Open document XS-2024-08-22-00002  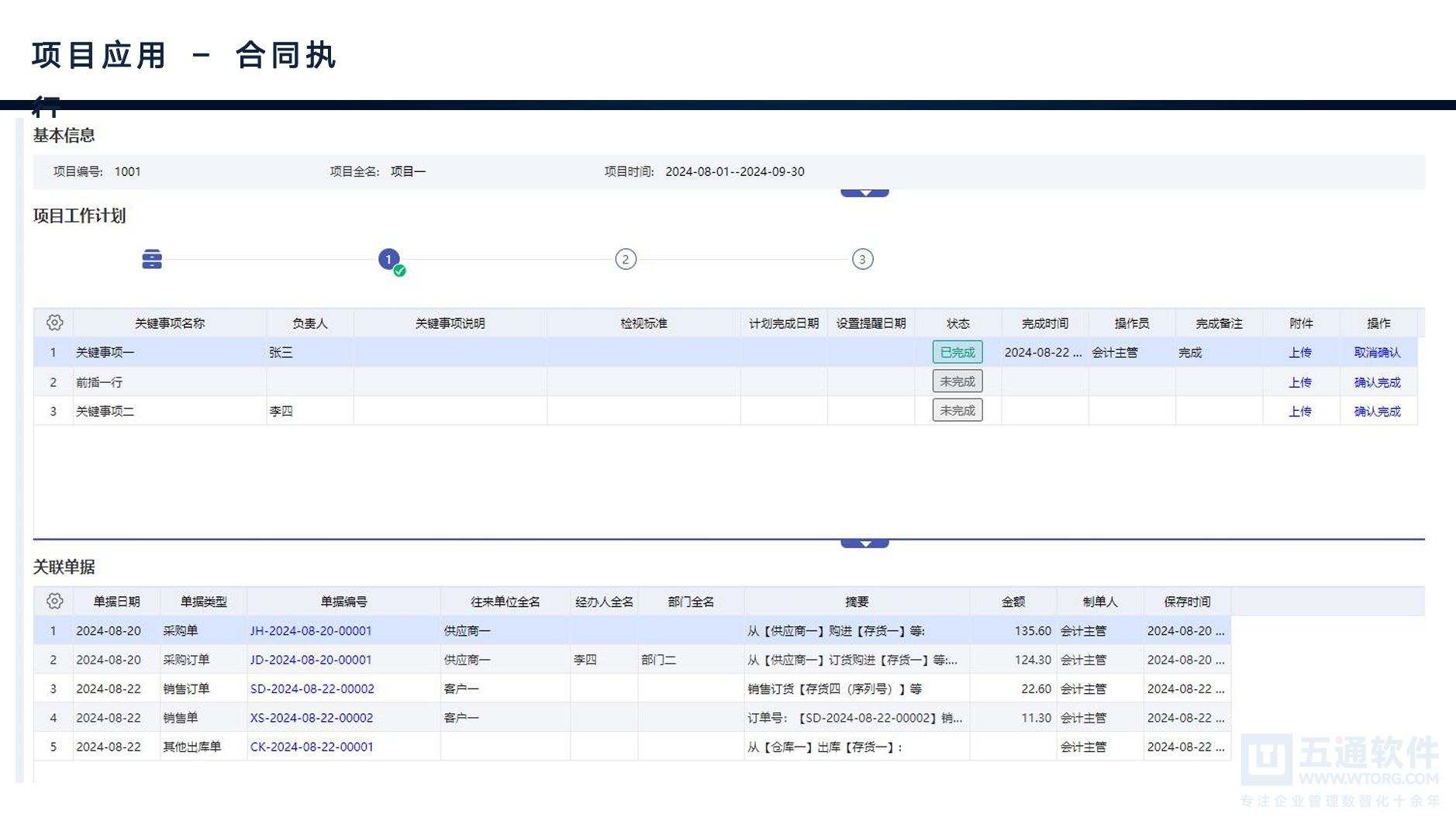pyautogui.click(x=312, y=718)
